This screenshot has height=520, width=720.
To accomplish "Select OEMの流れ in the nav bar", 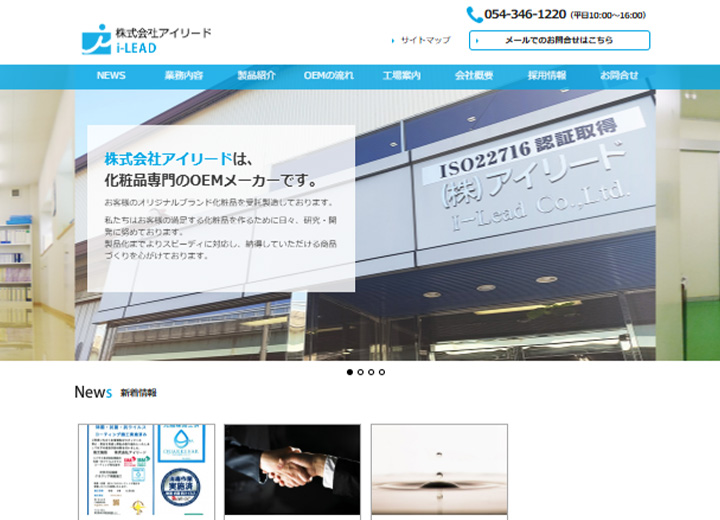I will [329, 76].
